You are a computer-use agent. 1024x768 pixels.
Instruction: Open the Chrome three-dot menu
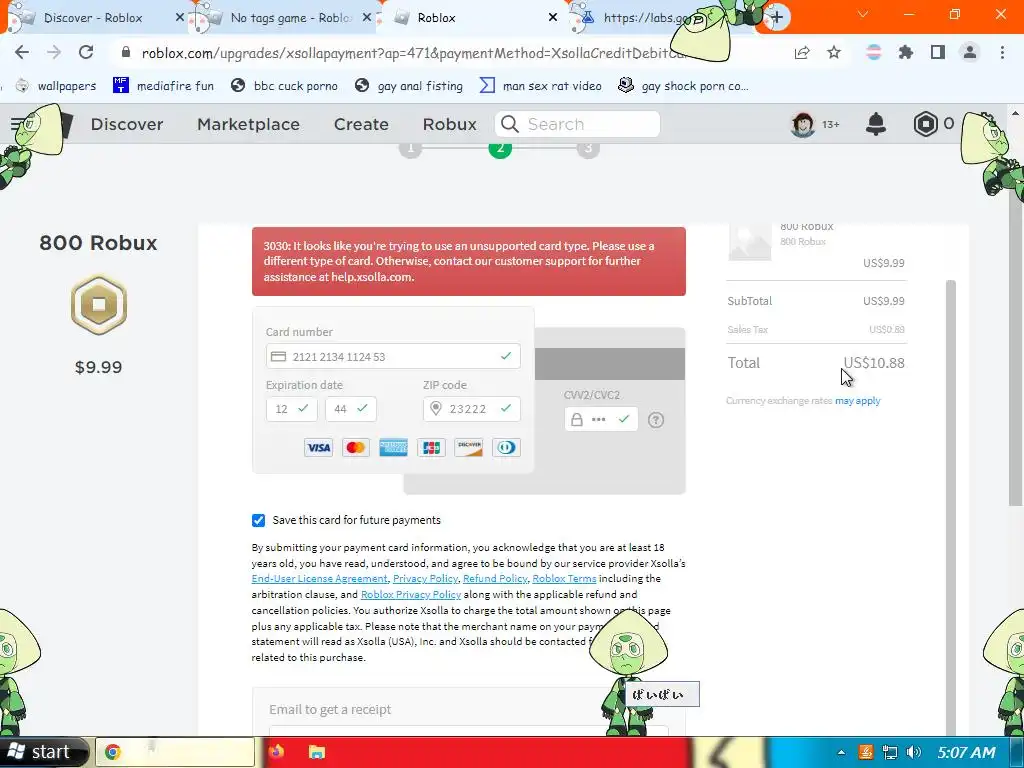pyautogui.click(x=1002, y=52)
